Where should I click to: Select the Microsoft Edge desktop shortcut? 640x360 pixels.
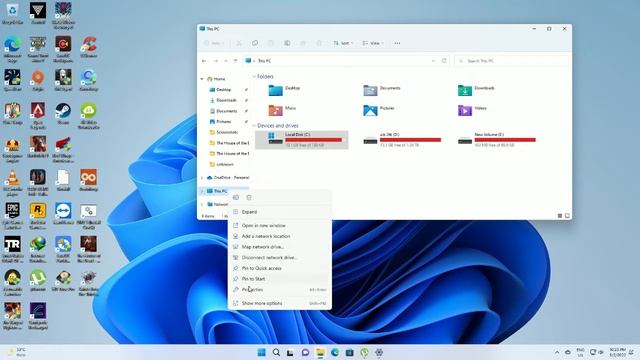[12, 49]
